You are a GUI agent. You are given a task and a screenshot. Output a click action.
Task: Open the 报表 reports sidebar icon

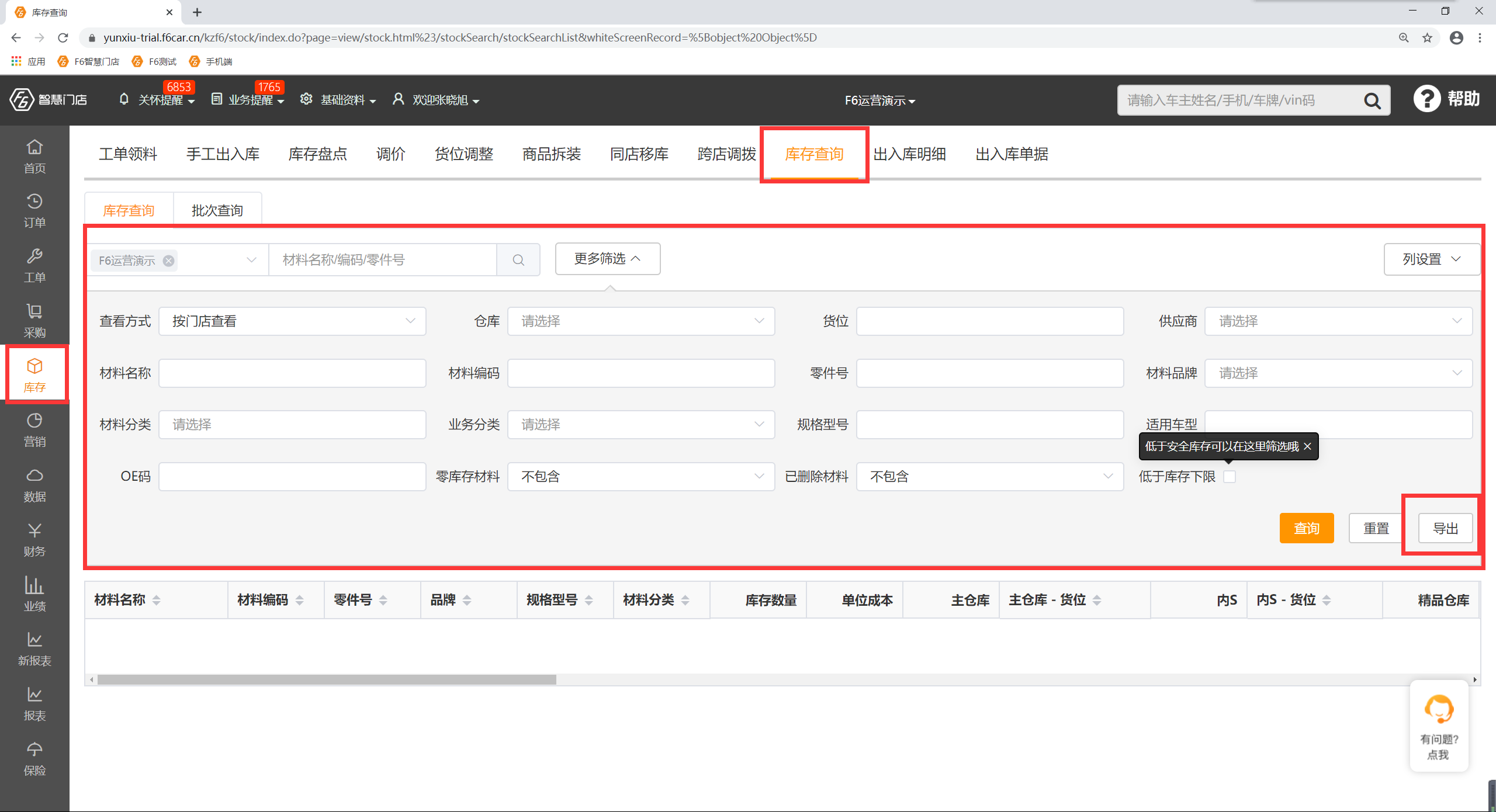(34, 704)
